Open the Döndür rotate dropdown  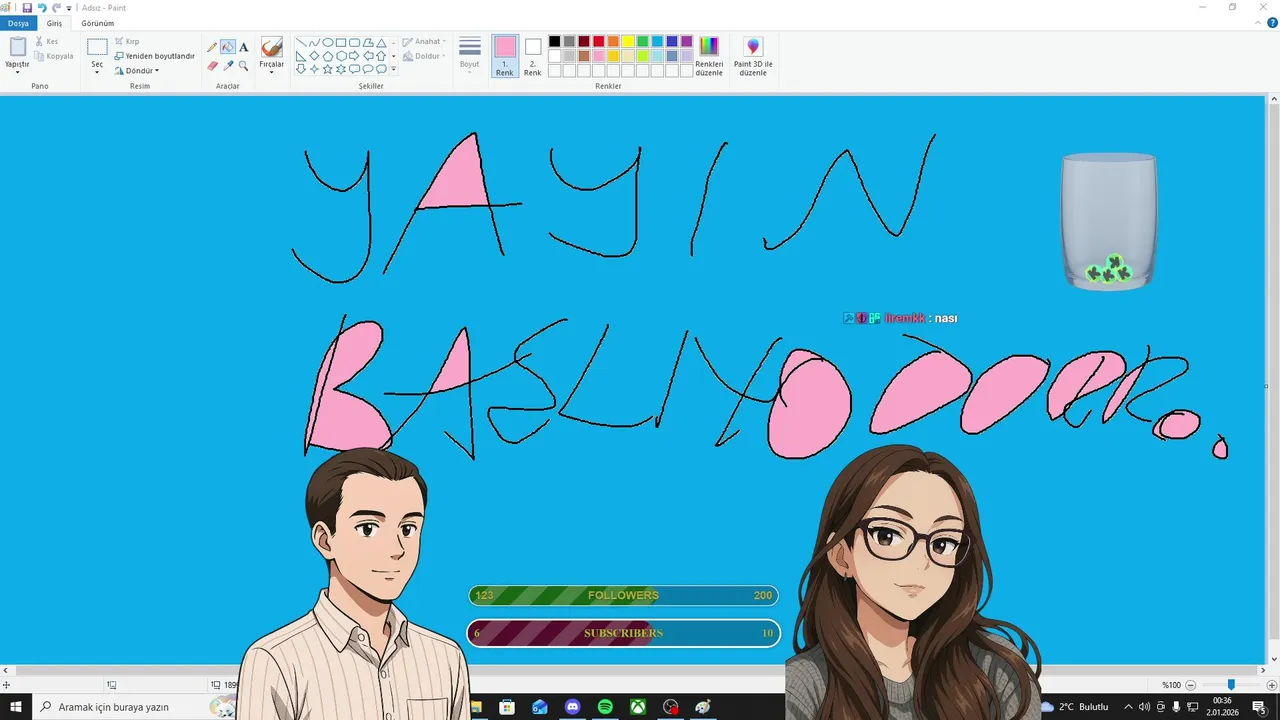137,71
